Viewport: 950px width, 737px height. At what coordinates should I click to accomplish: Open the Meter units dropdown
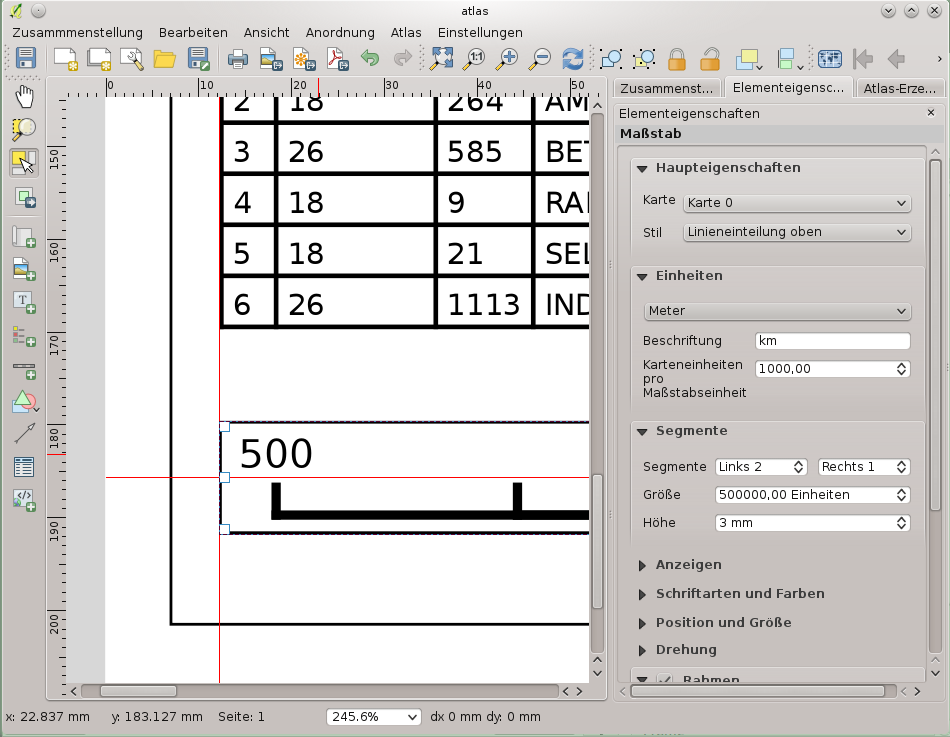[x=777, y=311]
